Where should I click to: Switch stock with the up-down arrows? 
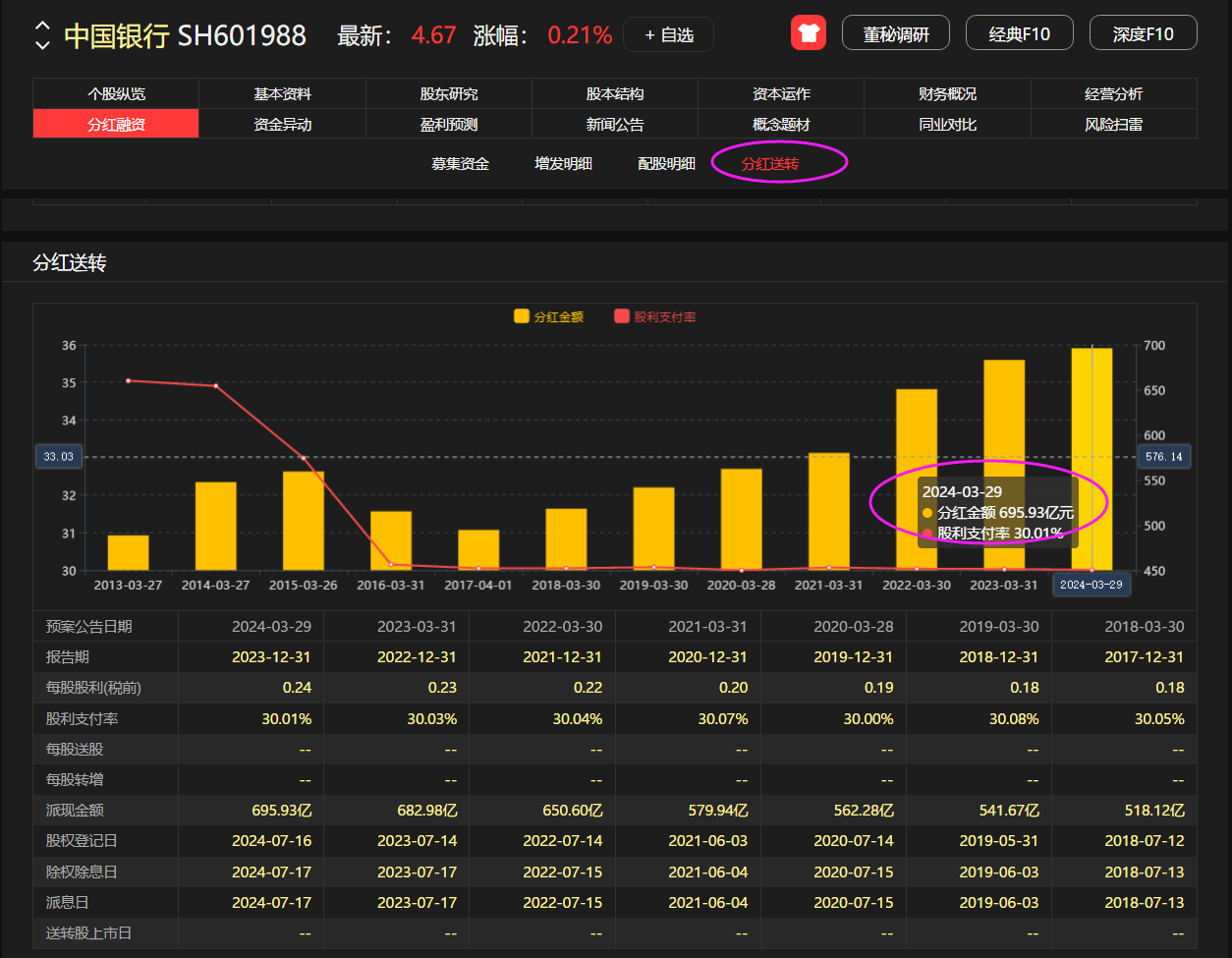[x=42, y=35]
